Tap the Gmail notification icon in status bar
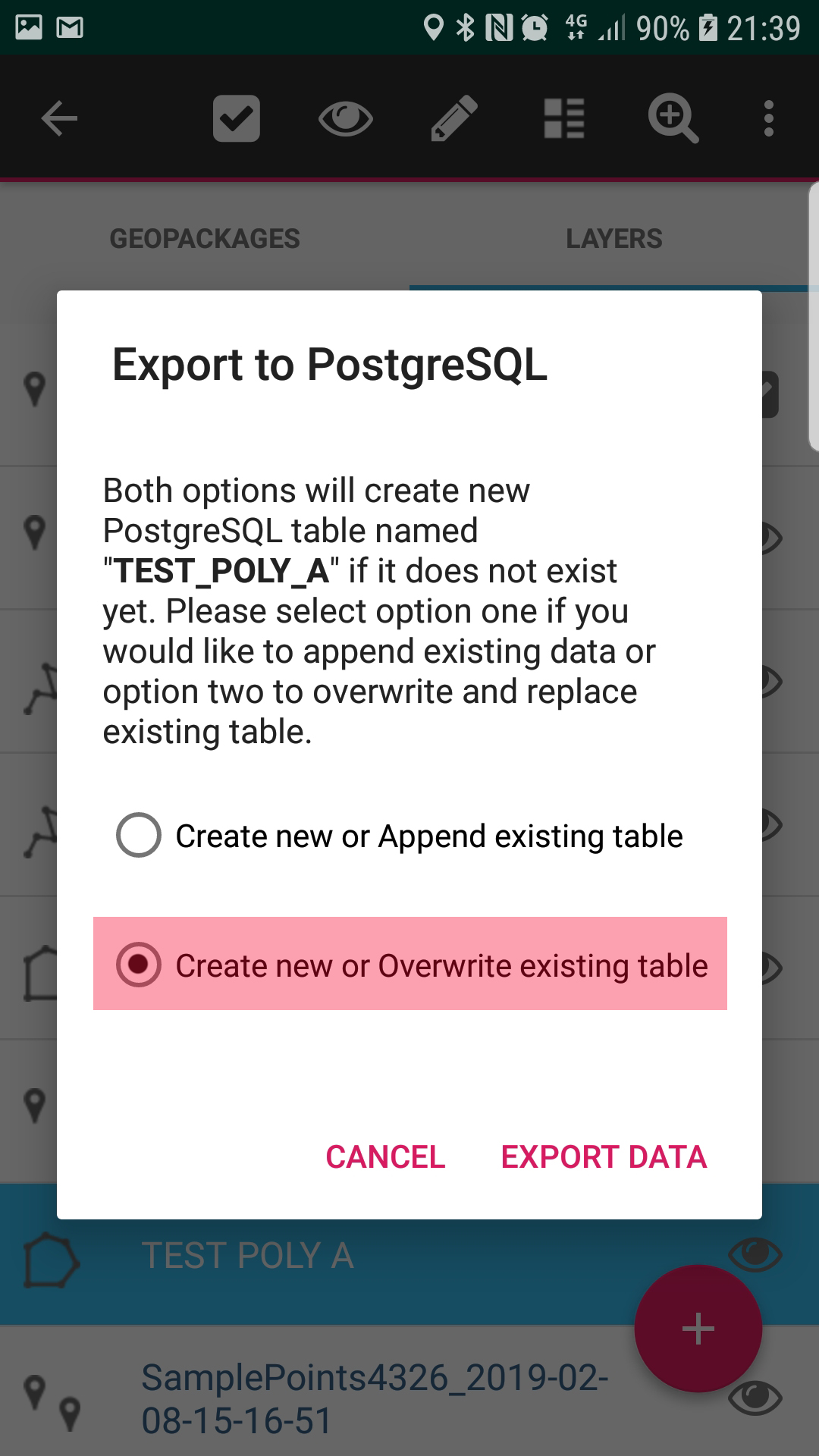 click(x=70, y=28)
